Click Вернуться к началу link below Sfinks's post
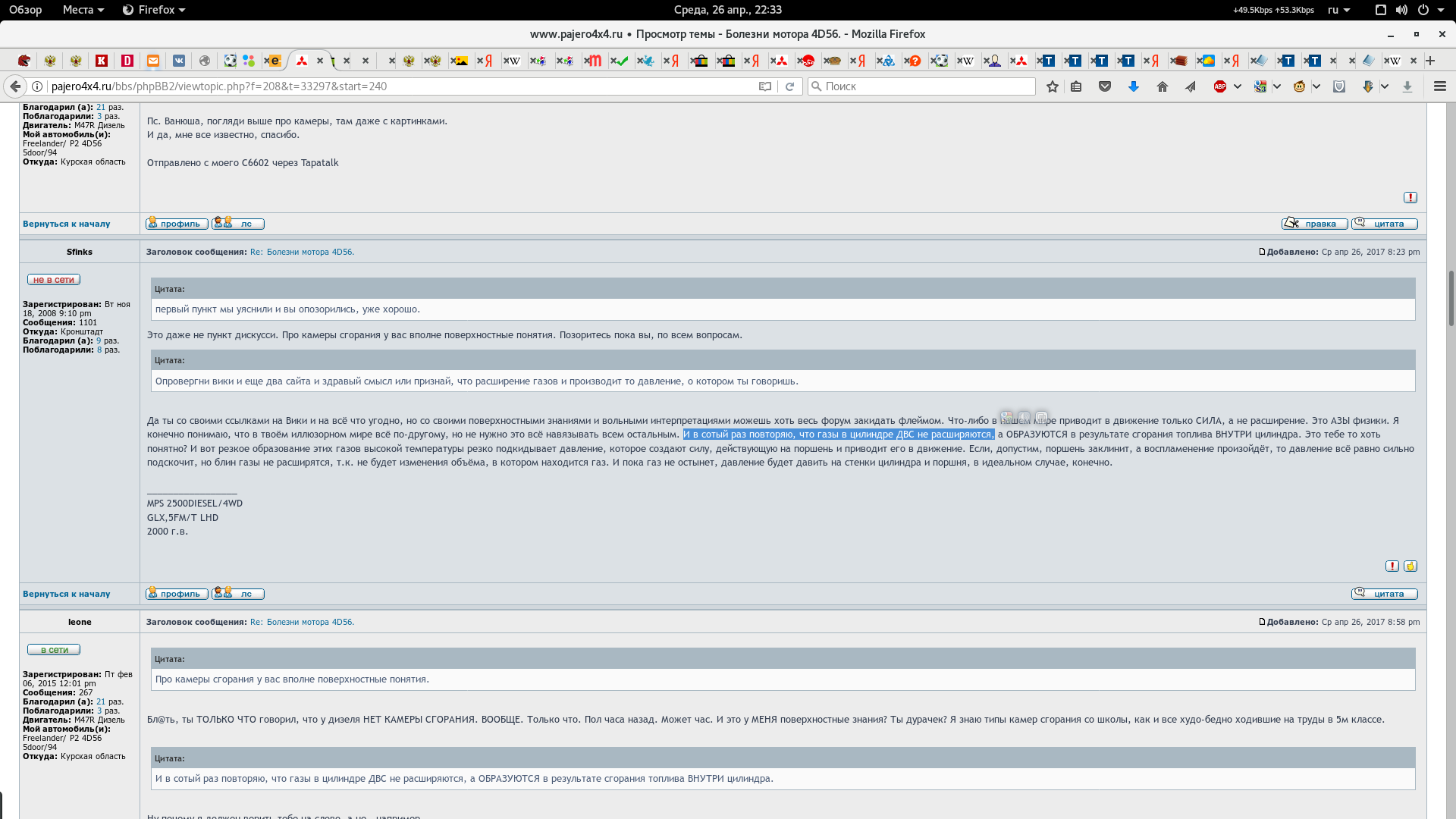The width and height of the screenshot is (1456, 819). tap(66, 594)
